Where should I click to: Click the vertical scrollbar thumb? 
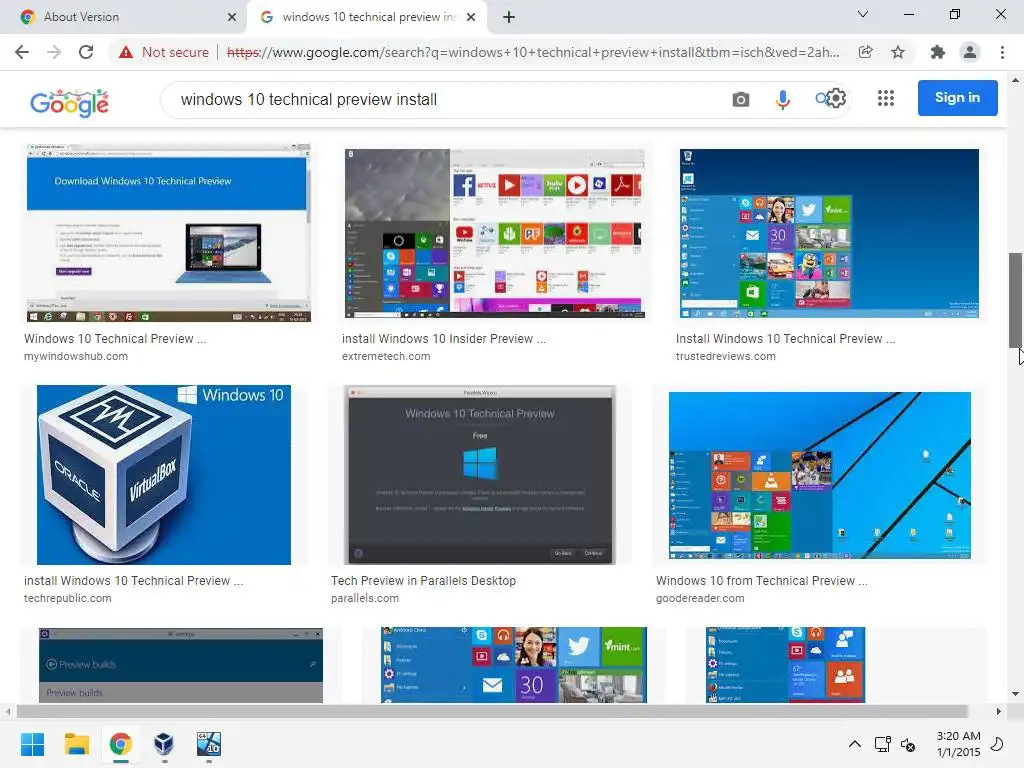[x=1015, y=300]
